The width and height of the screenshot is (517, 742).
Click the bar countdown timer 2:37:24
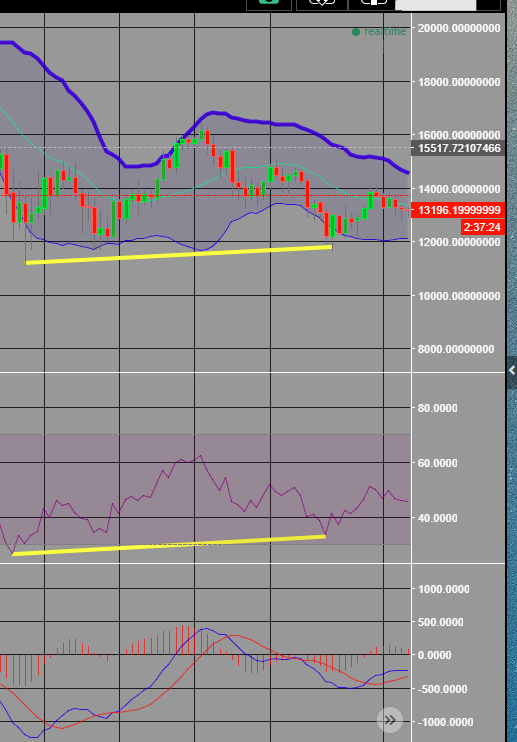482,227
